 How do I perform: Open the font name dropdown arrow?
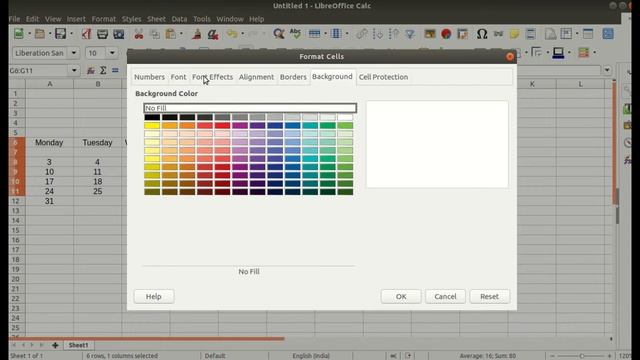[x=73, y=53]
